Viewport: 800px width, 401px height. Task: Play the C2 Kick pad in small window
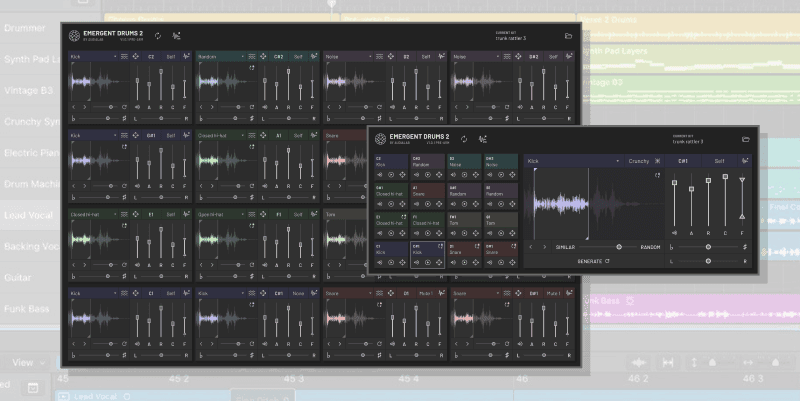pyautogui.click(x=391, y=175)
